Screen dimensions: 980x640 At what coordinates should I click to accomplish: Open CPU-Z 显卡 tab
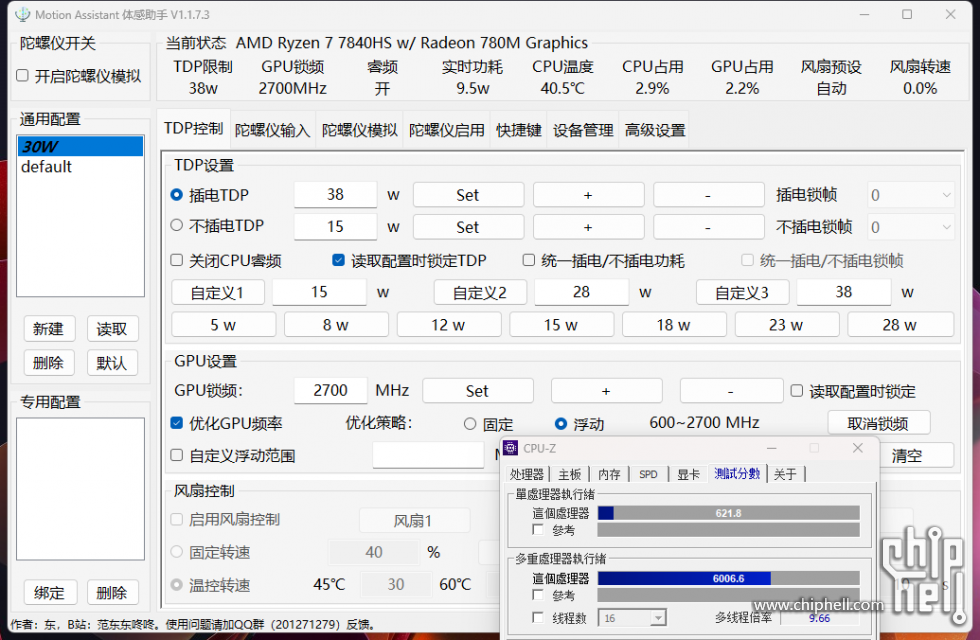pyautogui.click(x=688, y=474)
